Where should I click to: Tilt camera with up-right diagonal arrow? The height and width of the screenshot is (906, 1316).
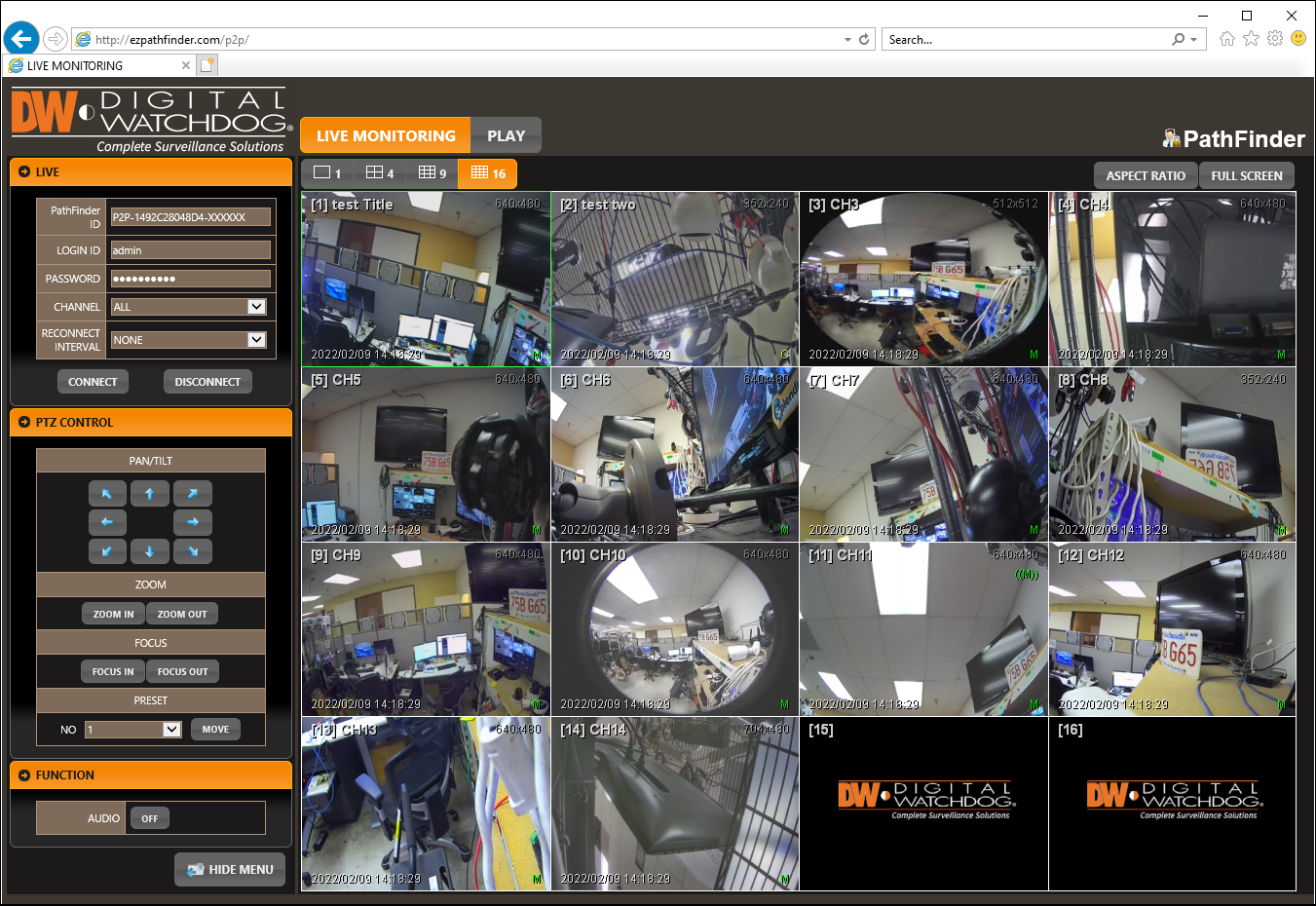click(x=193, y=494)
